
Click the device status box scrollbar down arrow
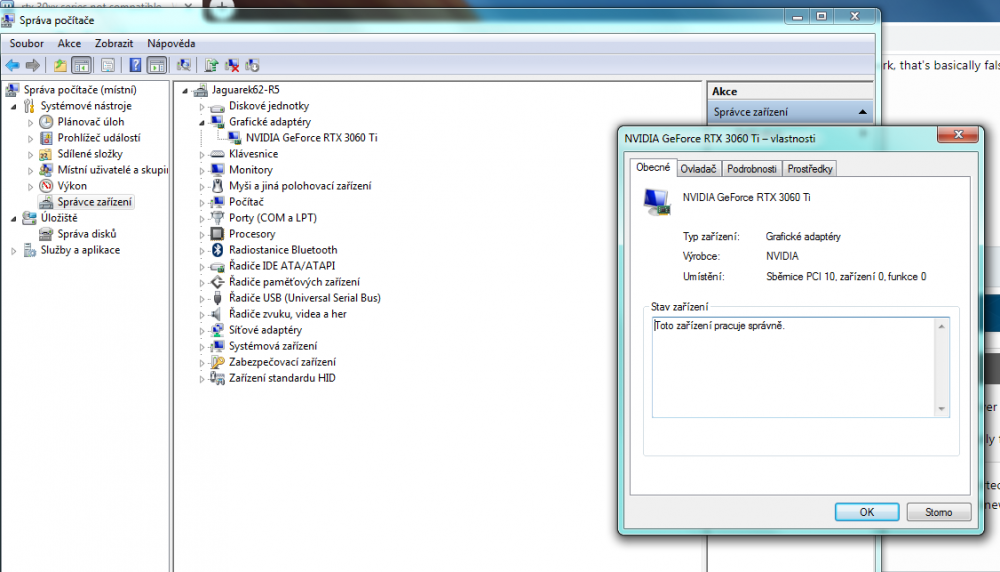(x=941, y=409)
